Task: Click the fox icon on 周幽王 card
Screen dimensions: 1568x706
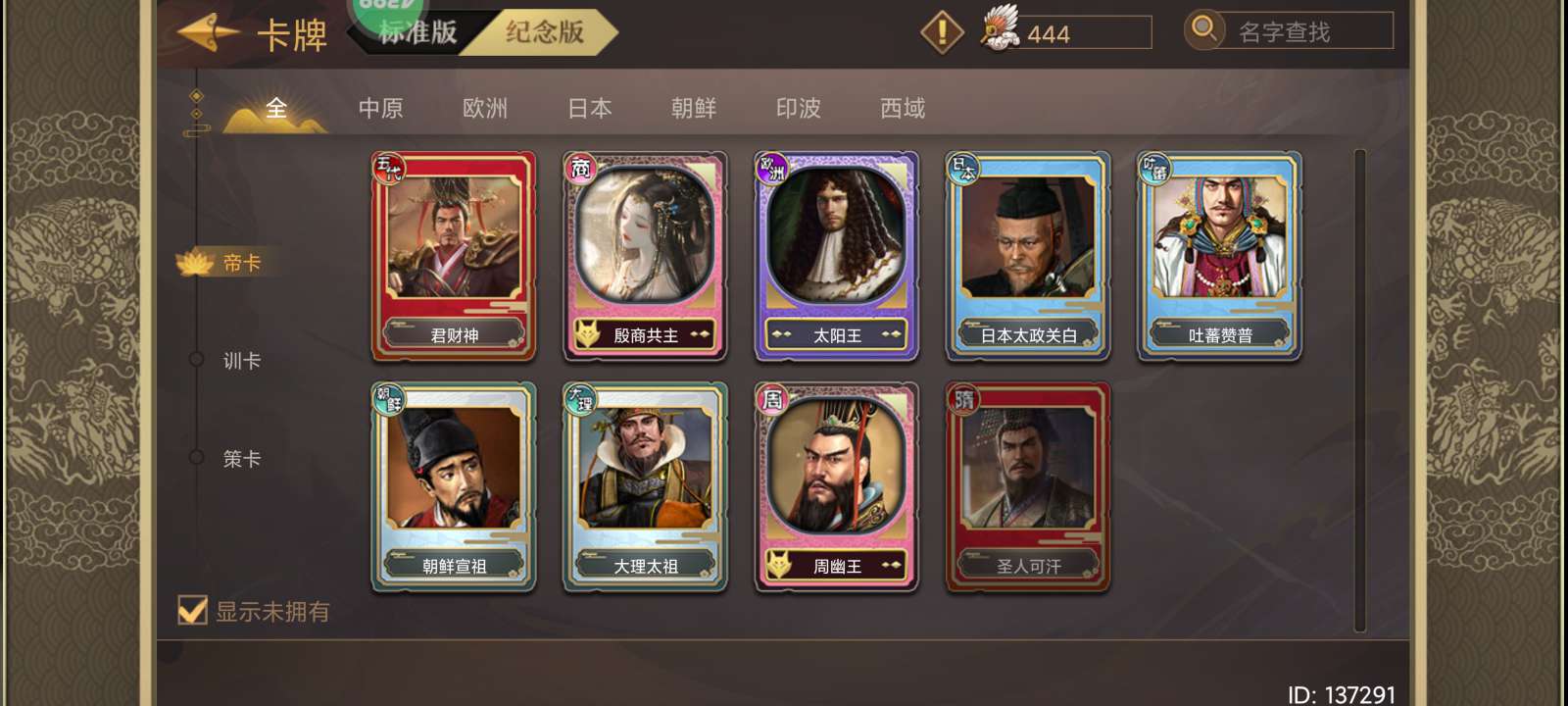Action: point(779,565)
